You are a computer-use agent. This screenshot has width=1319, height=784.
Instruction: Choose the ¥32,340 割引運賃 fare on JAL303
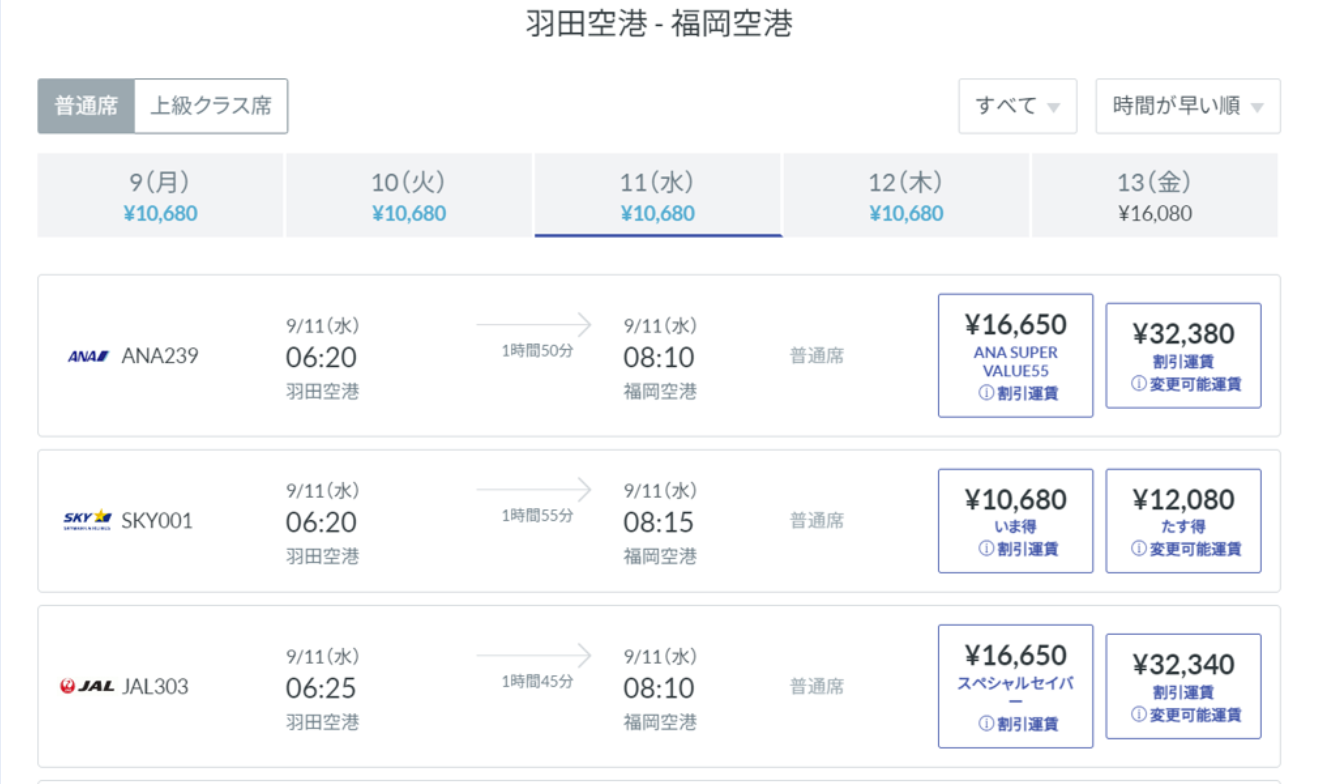point(1183,685)
